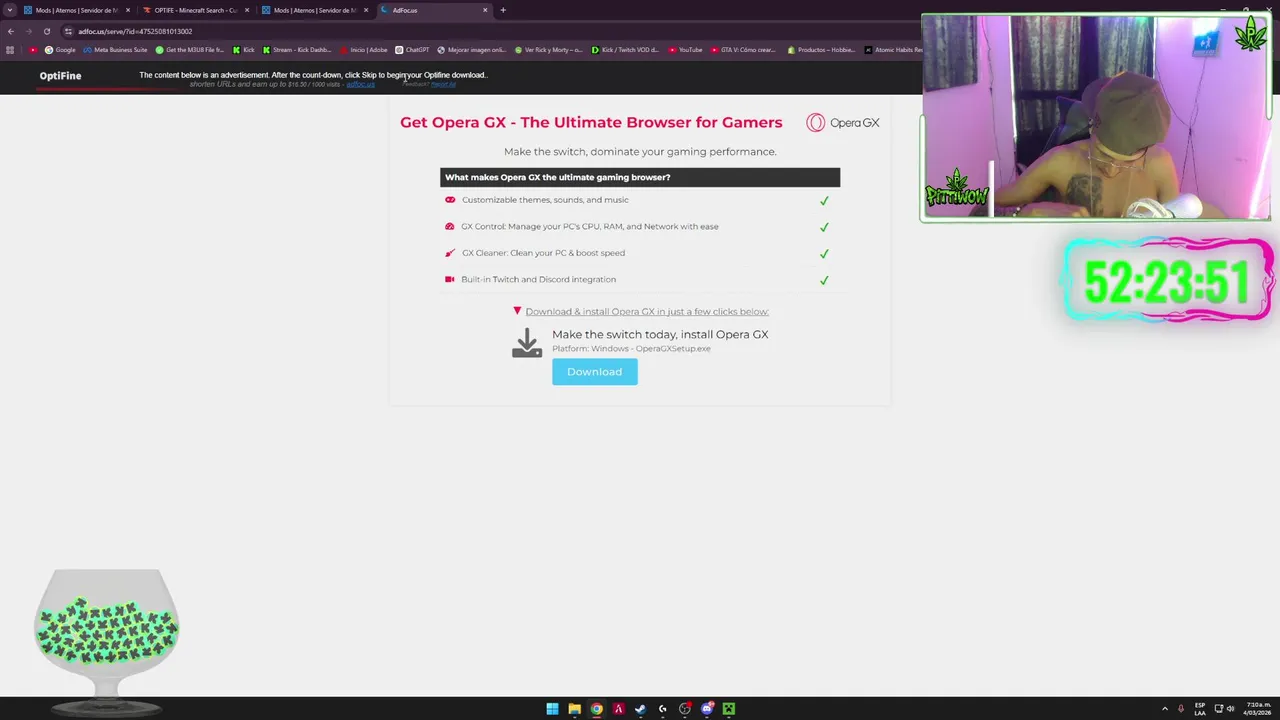
Task: Reload the current page
Action: pos(46,31)
